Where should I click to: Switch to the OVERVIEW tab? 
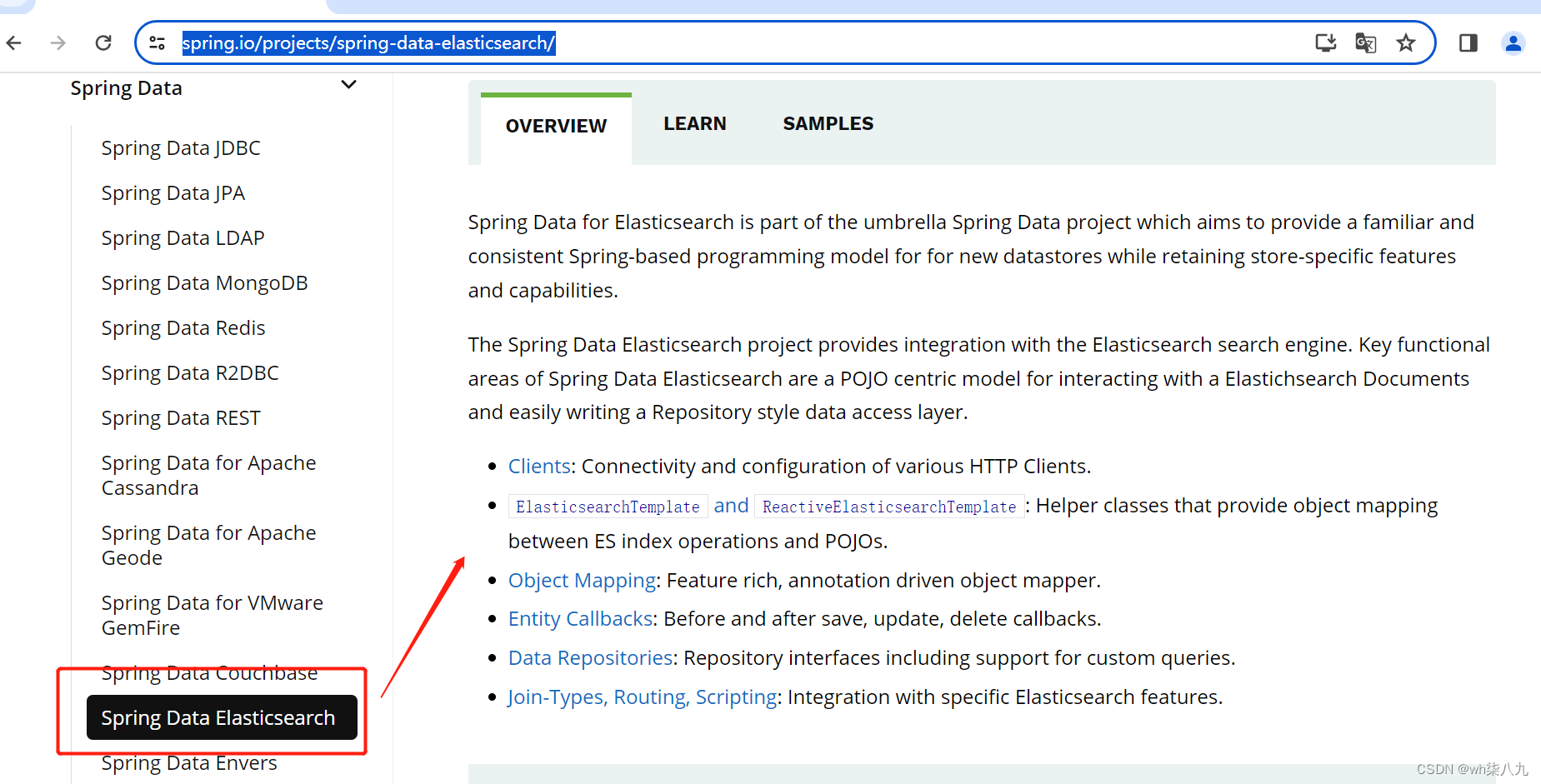(556, 127)
